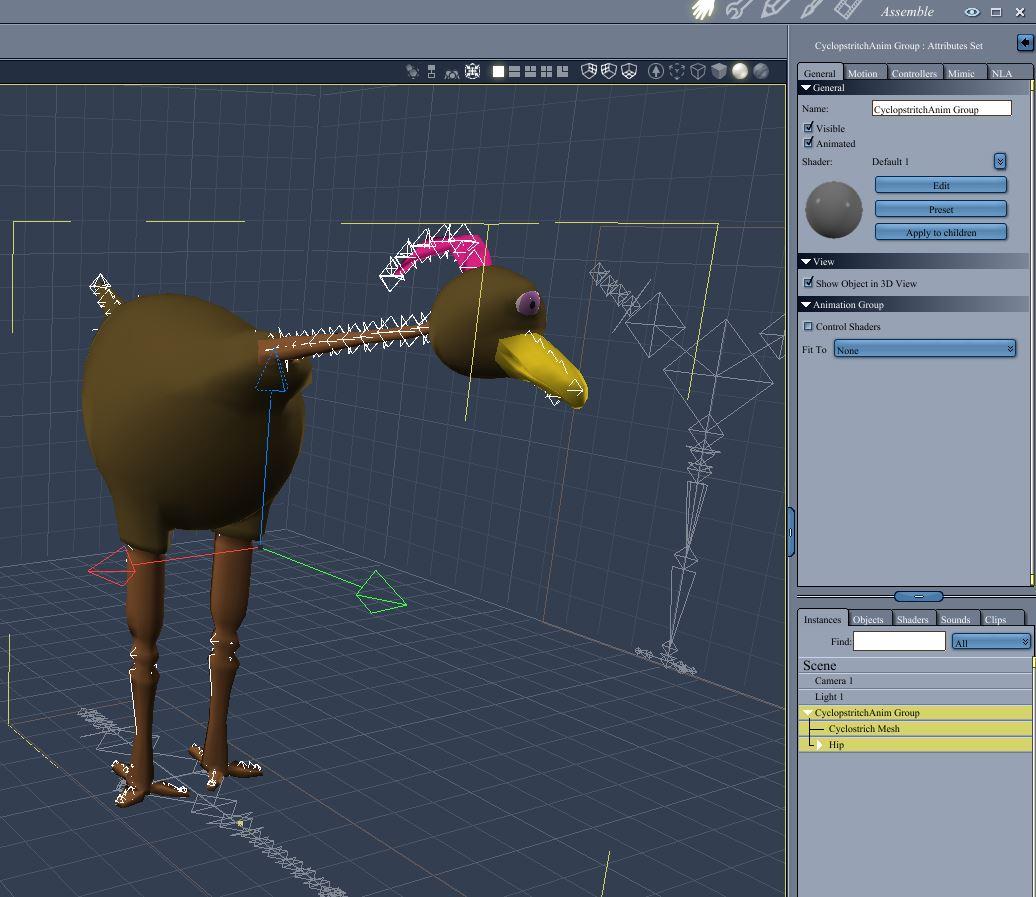Toggle third working box plane icon
1036x897 pixels.
pyautogui.click(x=629, y=71)
